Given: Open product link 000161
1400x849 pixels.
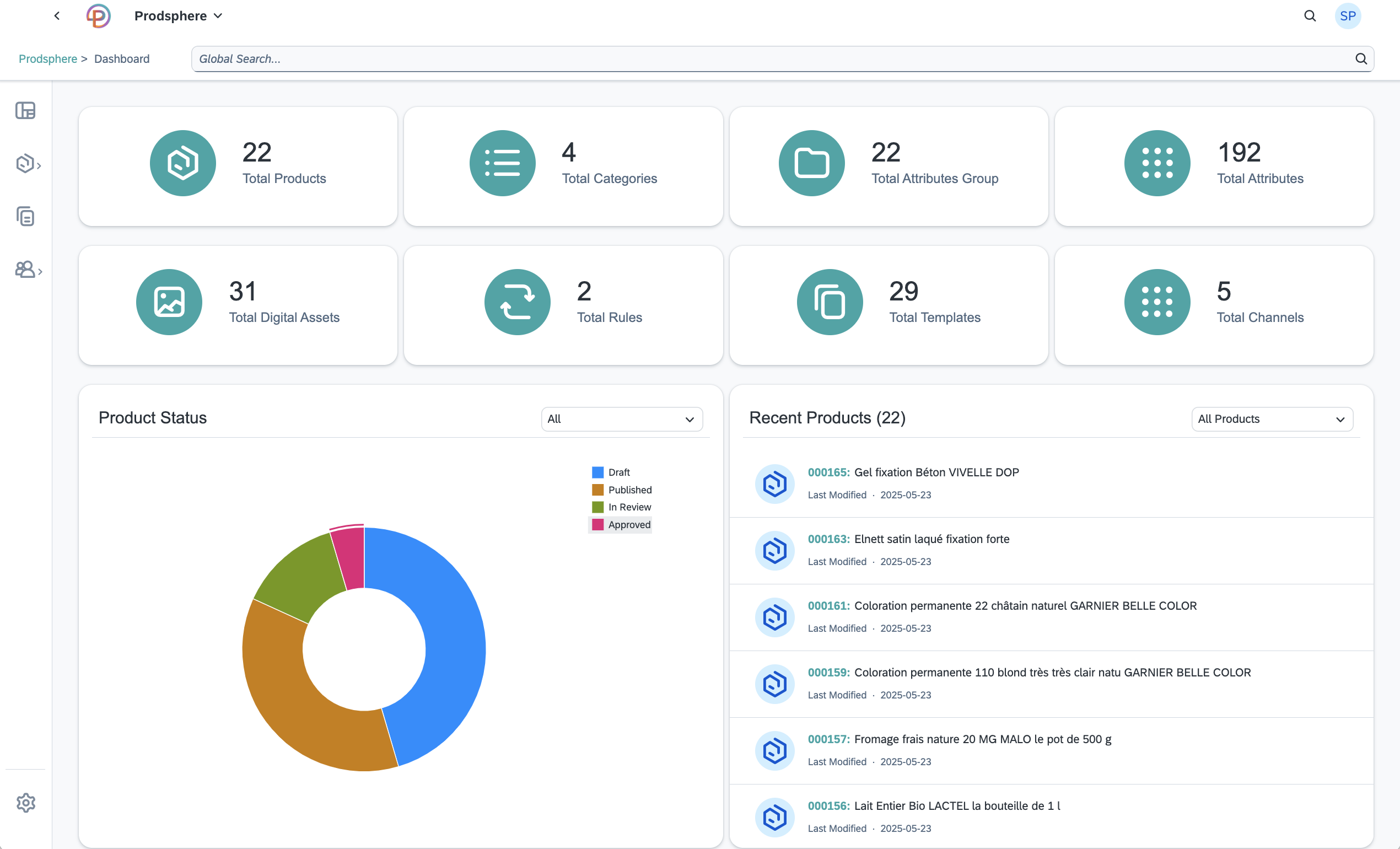Looking at the screenshot, I should click(828, 606).
